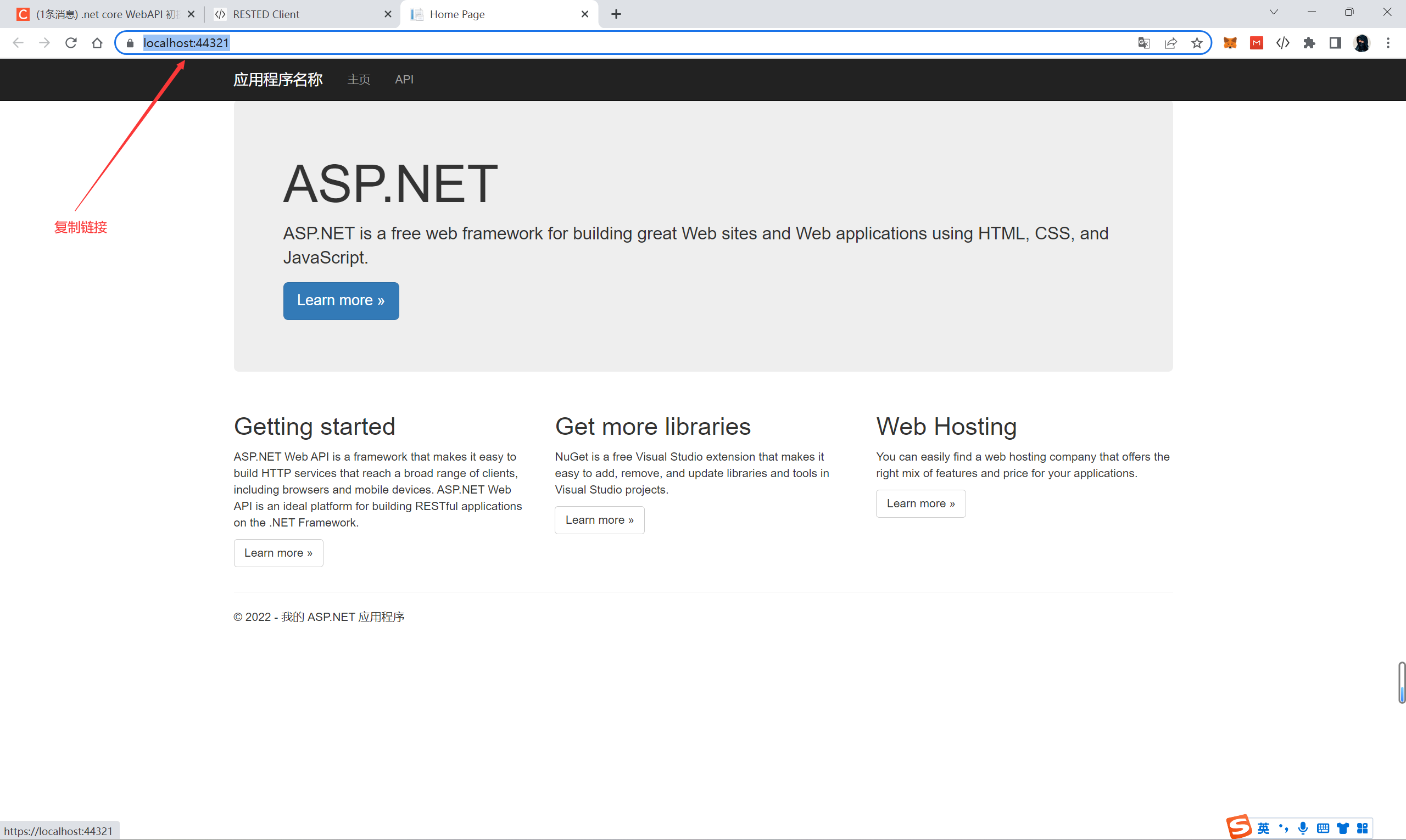Click the share page icon
Image resolution: width=1406 pixels, height=840 pixels.
click(1170, 43)
